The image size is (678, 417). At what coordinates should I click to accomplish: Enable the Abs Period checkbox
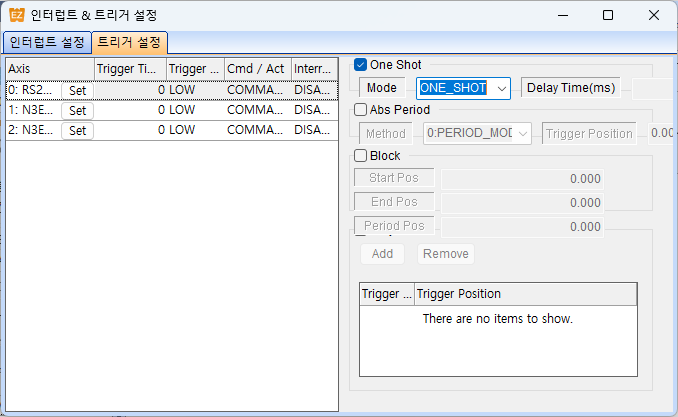click(360, 110)
